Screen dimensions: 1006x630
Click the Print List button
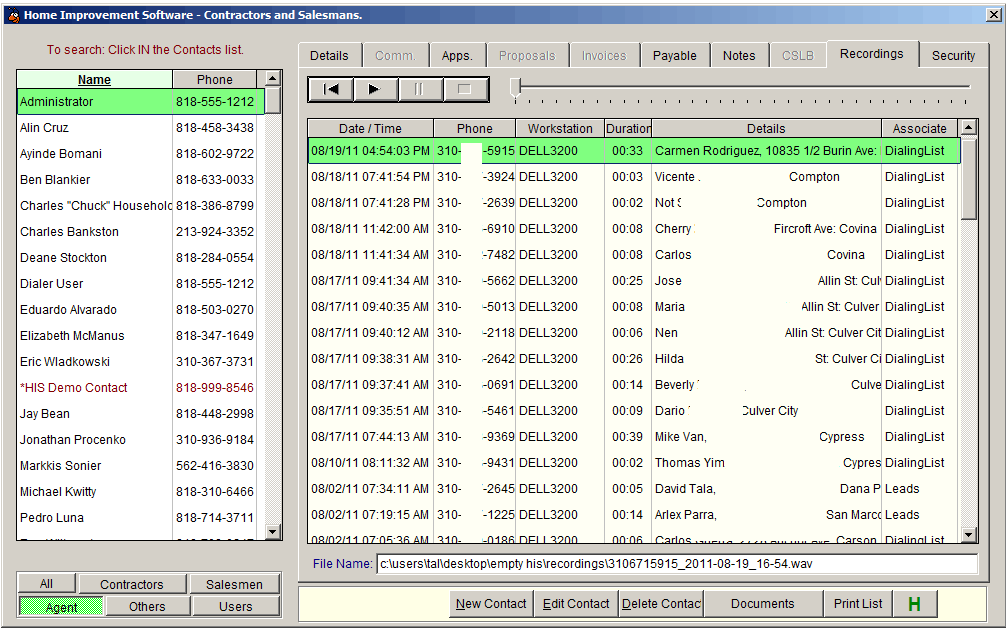[x=858, y=604]
